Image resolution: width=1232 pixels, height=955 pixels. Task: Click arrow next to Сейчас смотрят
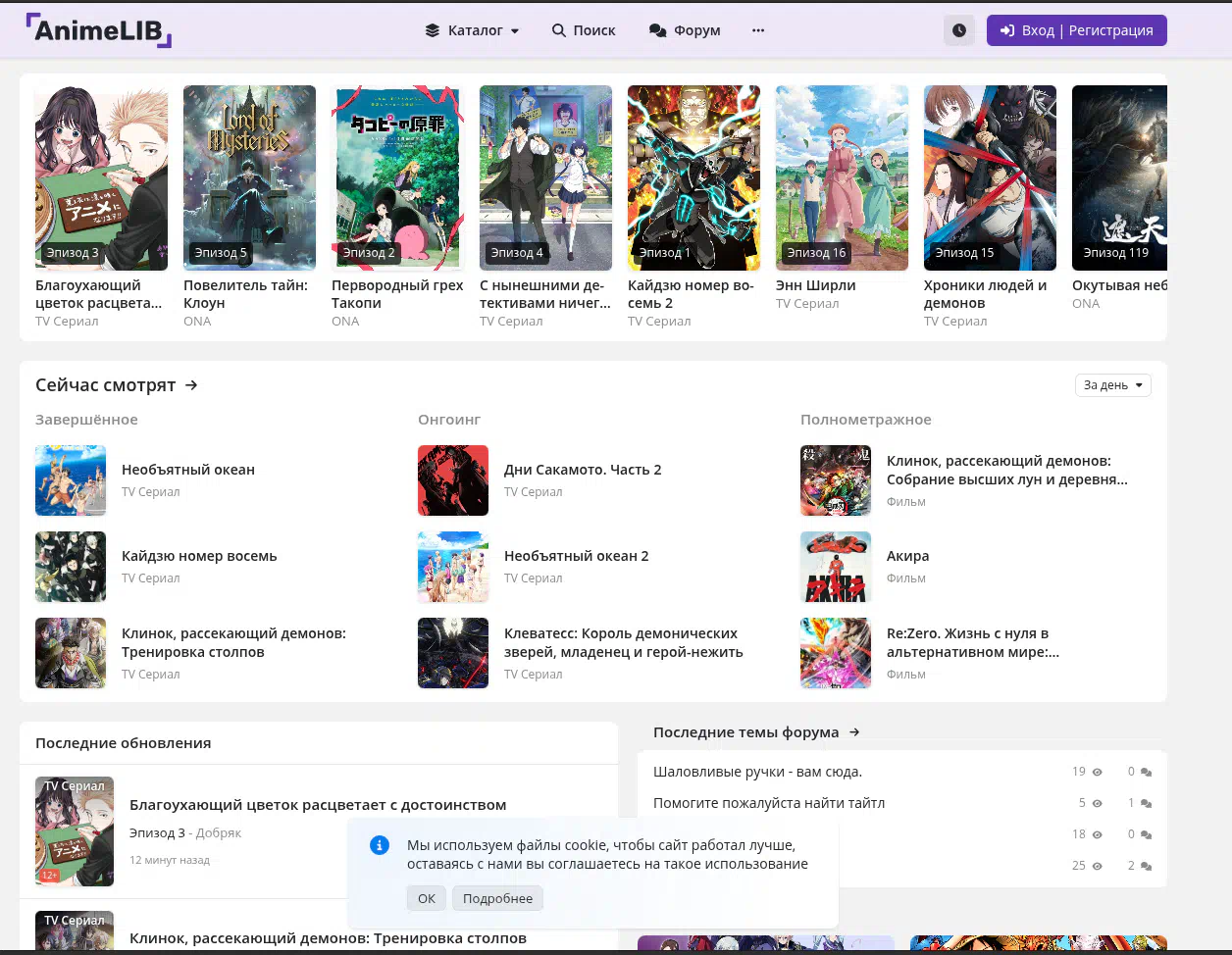point(191,385)
